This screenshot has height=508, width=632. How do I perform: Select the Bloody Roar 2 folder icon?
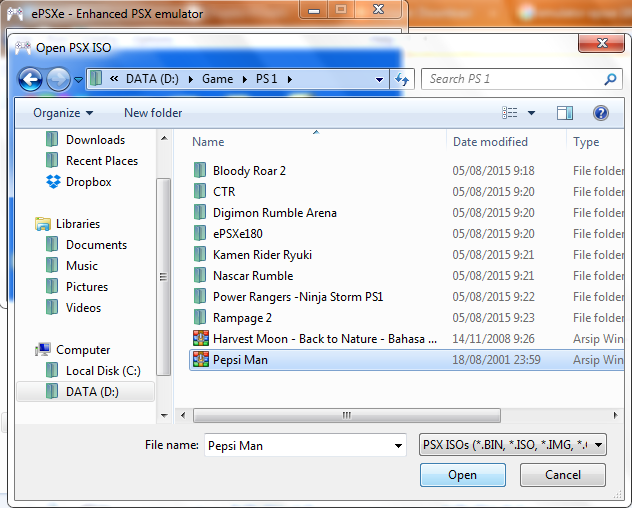pyautogui.click(x=200, y=171)
